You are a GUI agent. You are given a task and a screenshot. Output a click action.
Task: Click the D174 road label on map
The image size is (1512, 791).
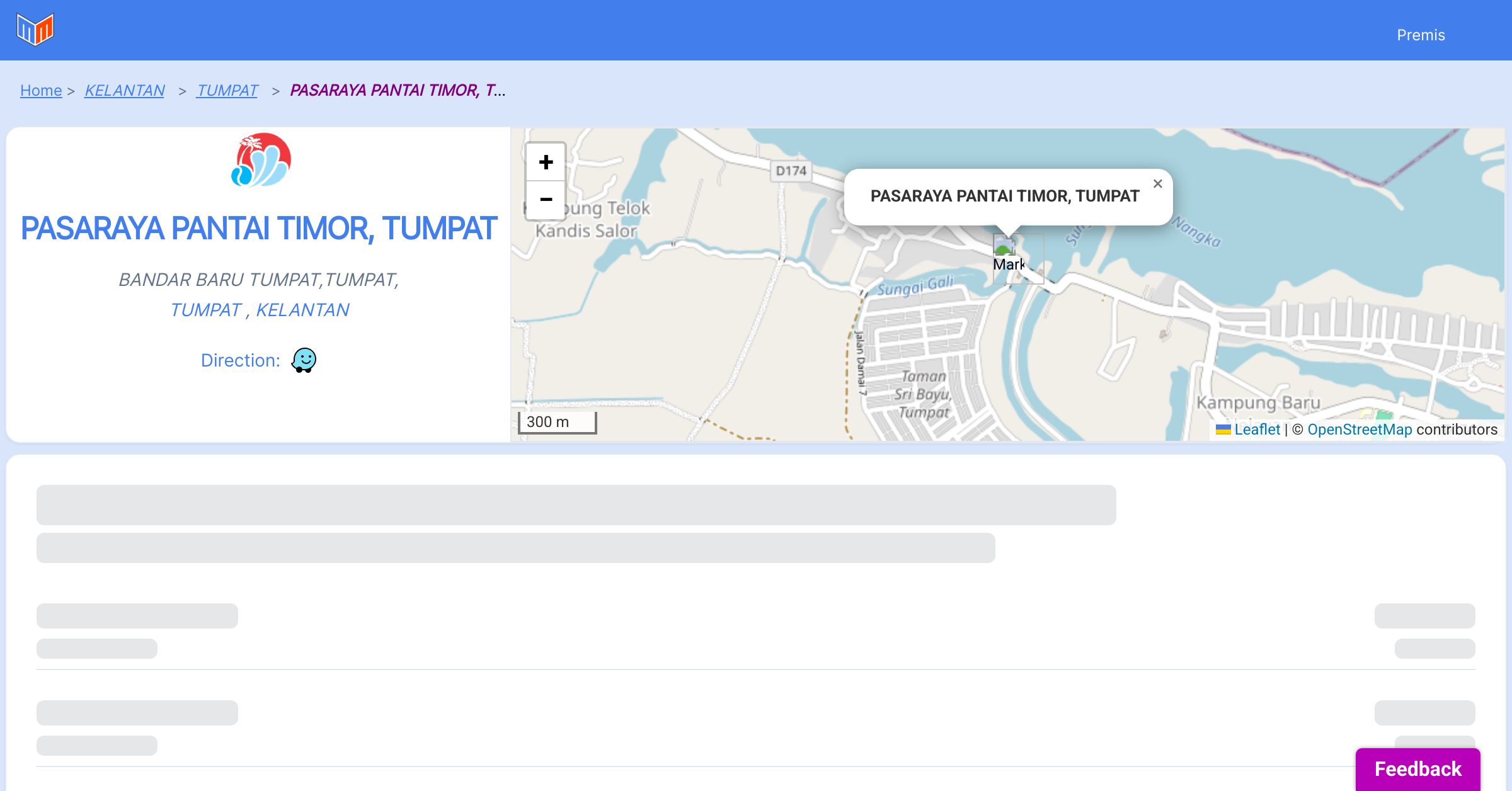791,171
